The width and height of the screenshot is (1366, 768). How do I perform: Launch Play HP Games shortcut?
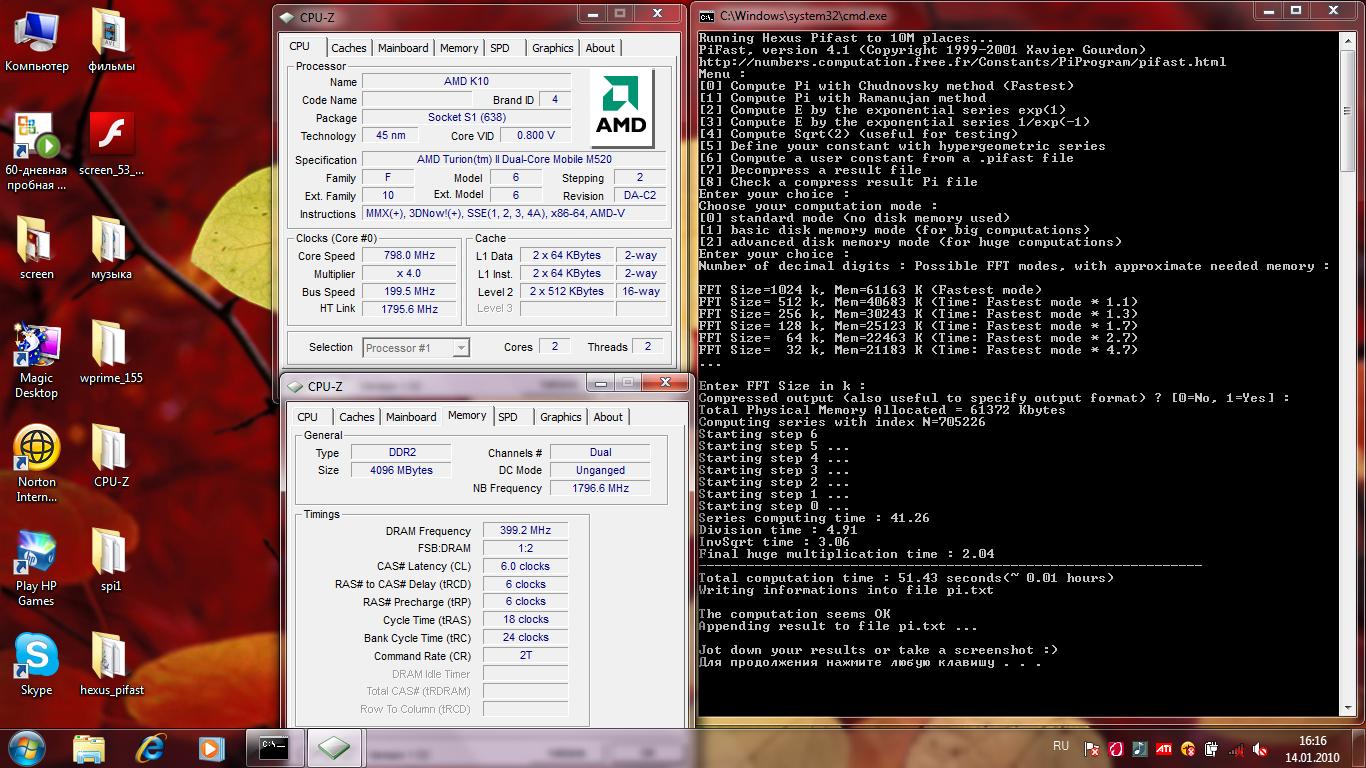click(37, 569)
